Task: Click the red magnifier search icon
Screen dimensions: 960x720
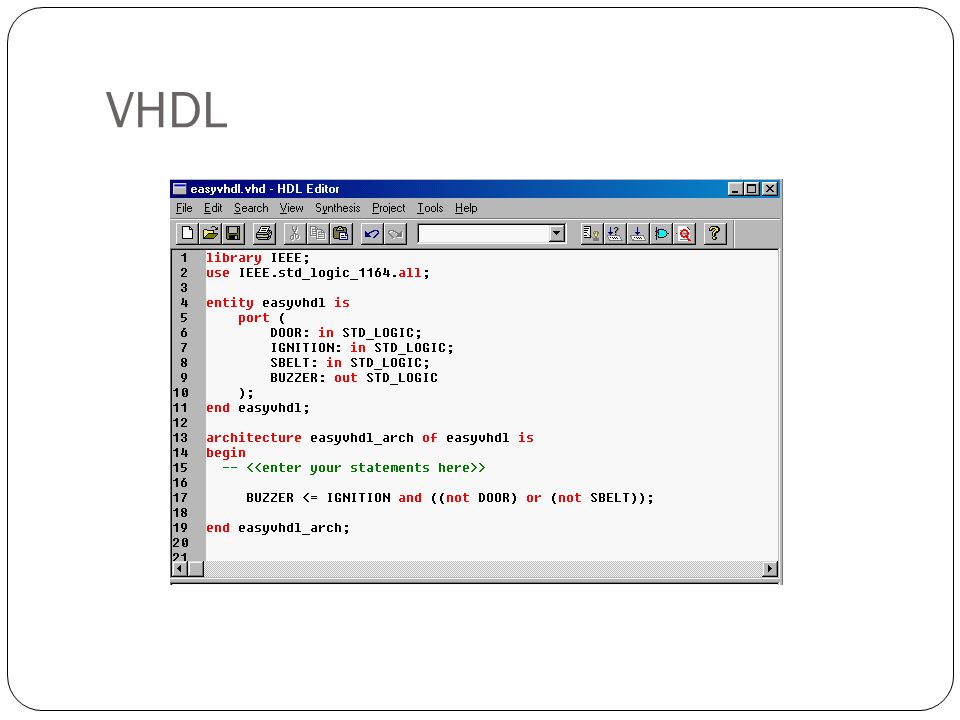Action: point(684,233)
